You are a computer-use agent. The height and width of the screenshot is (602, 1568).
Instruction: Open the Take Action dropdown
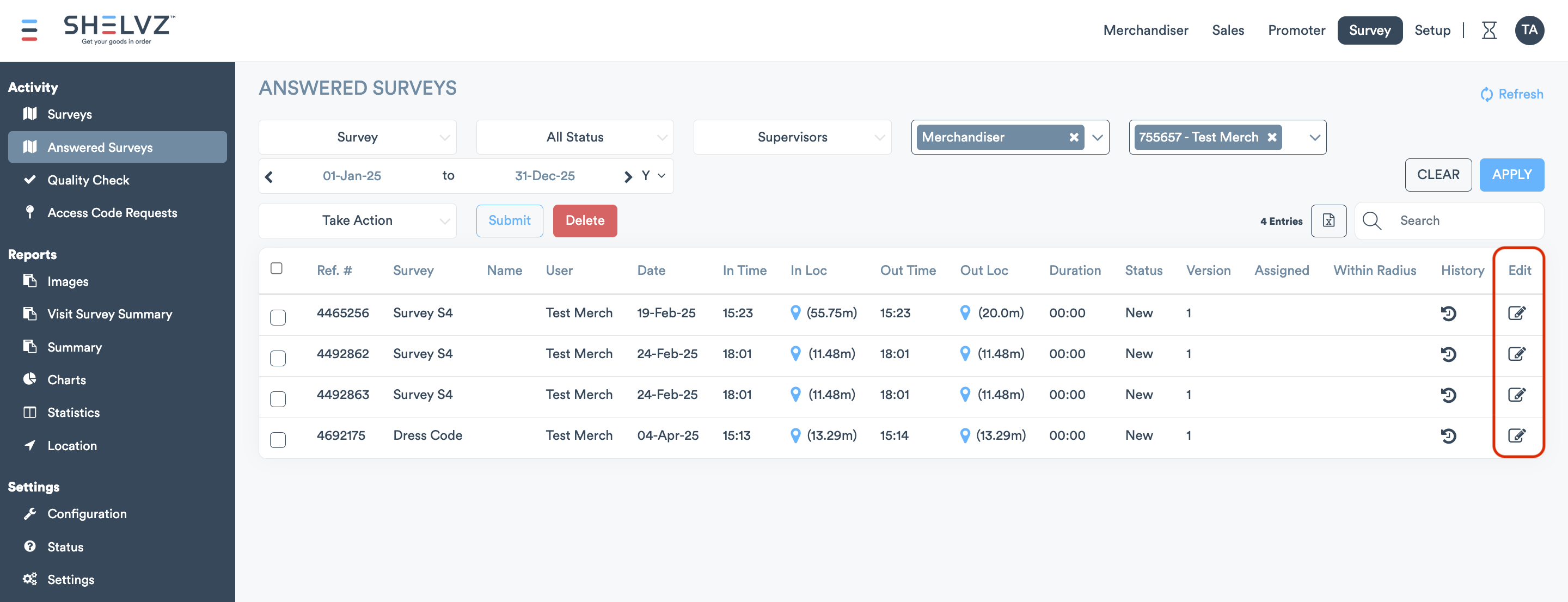click(357, 221)
